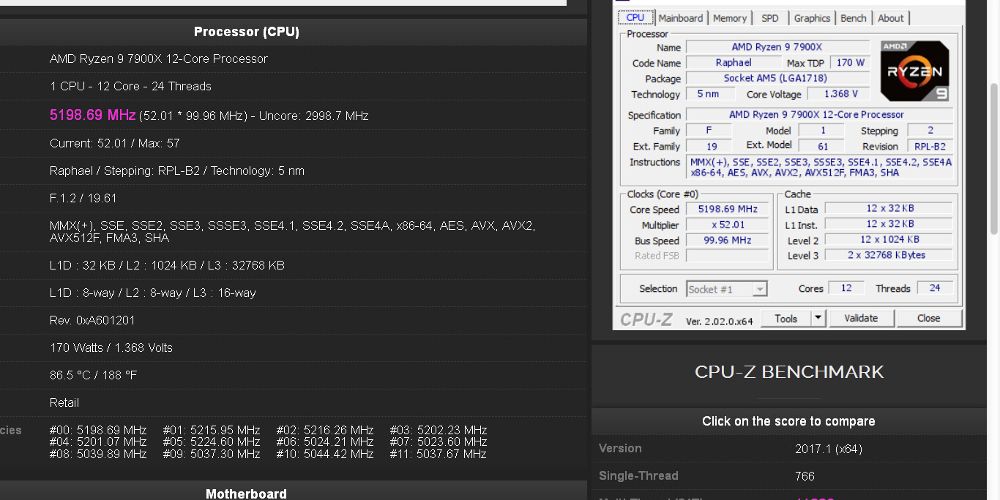Click the L1 Data value 12 x 32 KB
Image resolution: width=1000 pixels, height=500 pixels.
pos(889,208)
